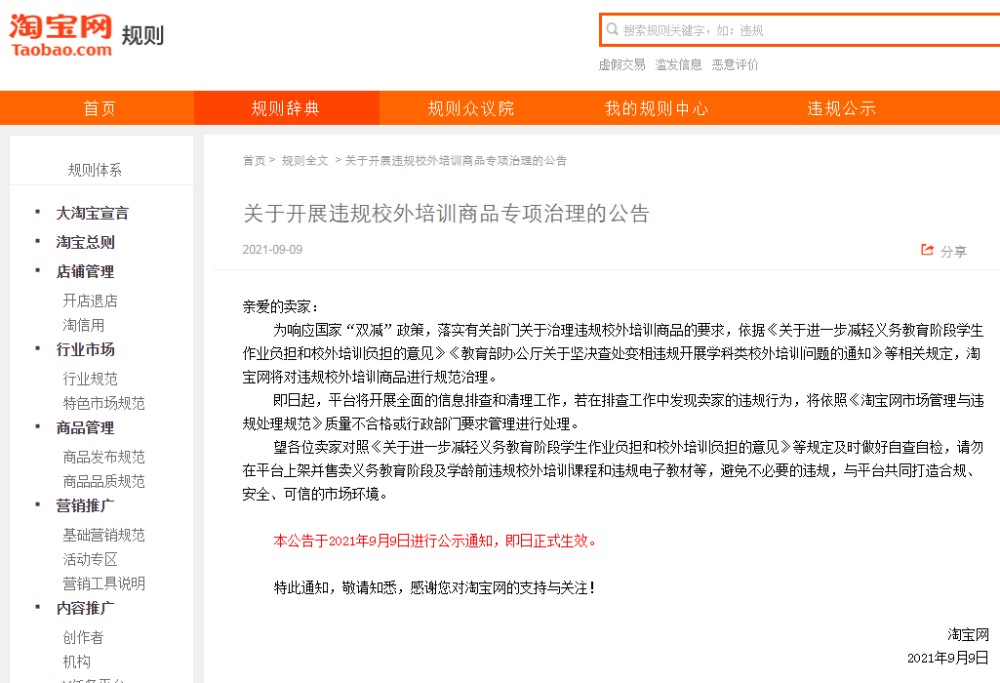1000x683 pixels.
Task: Click the search magnifier icon
Action: (612, 31)
